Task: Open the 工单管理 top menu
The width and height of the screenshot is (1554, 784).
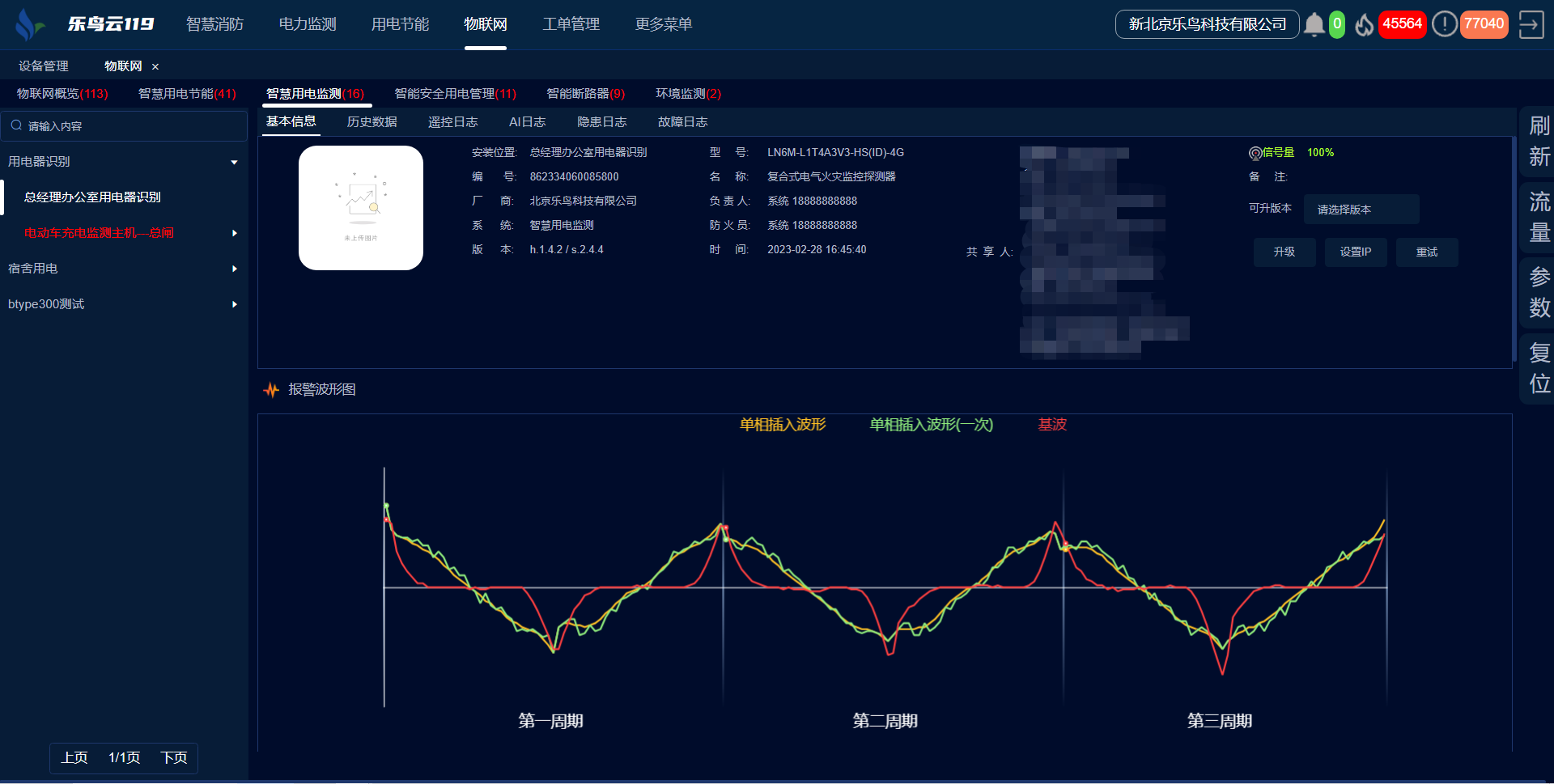Action: pos(571,24)
